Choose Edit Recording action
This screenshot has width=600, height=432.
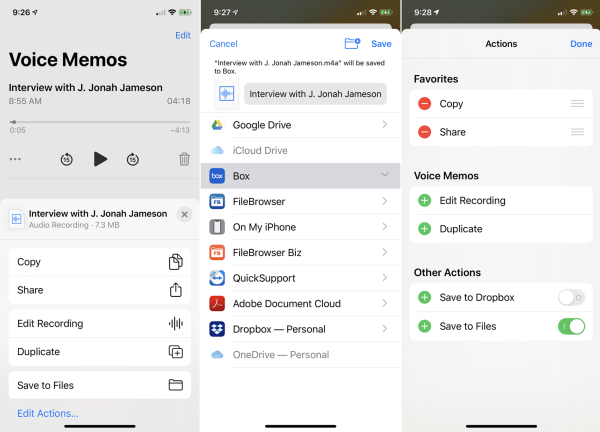coord(99,324)
